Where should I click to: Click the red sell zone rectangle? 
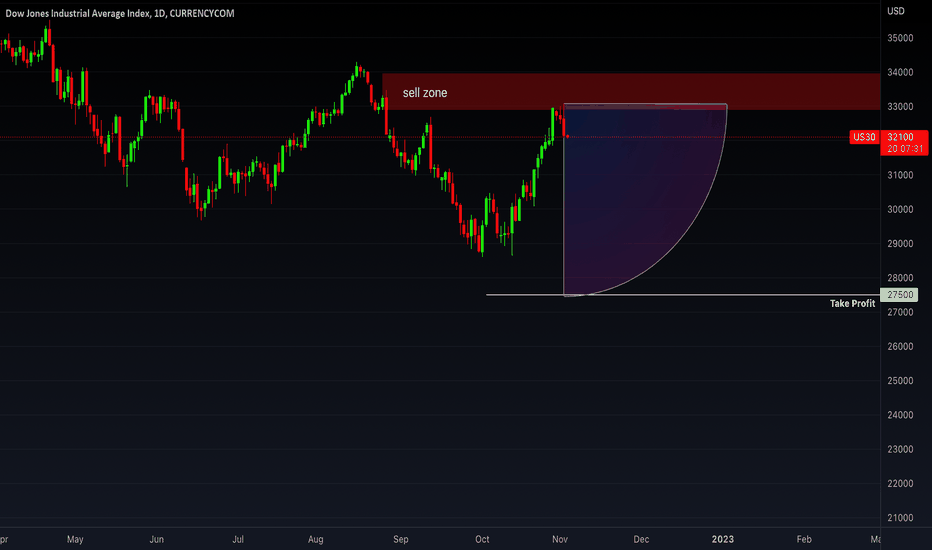point(631,92)
